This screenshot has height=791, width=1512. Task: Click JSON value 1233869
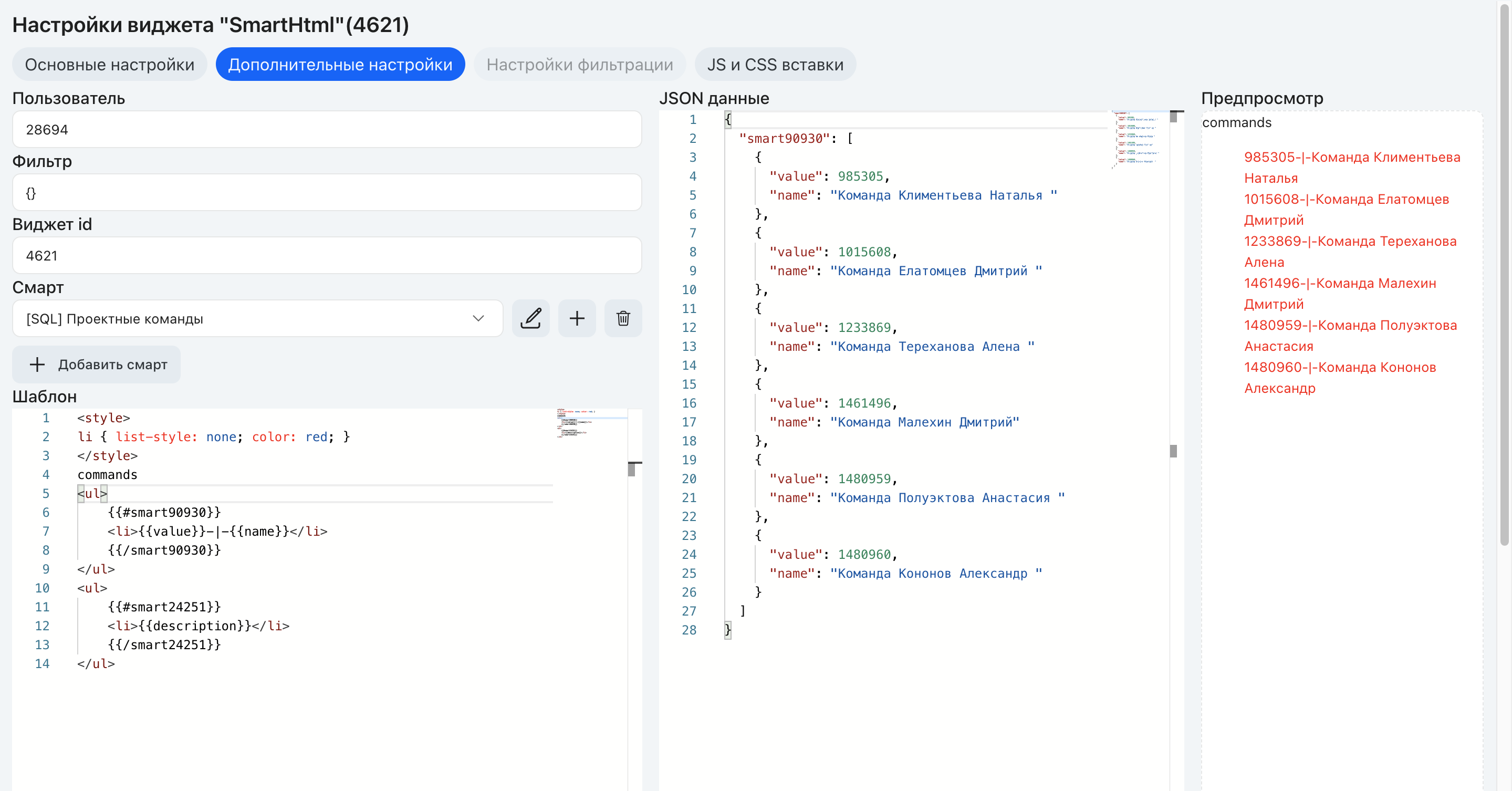pyautogui.click(x=864, y=328)
